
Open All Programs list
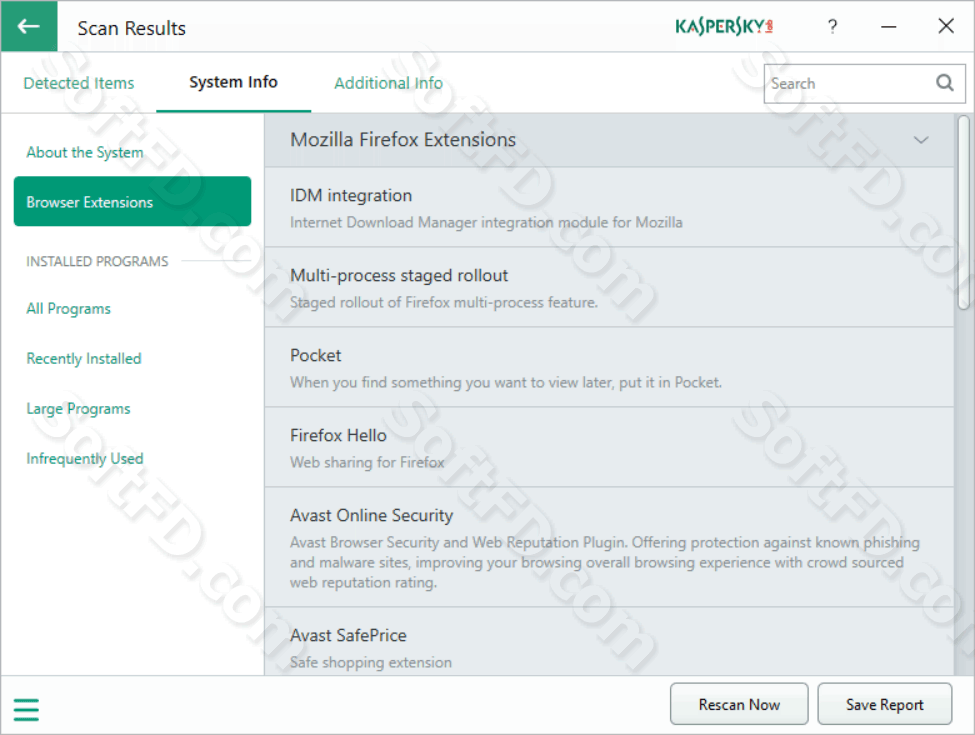pyautogui.click(x=68, y=308)
